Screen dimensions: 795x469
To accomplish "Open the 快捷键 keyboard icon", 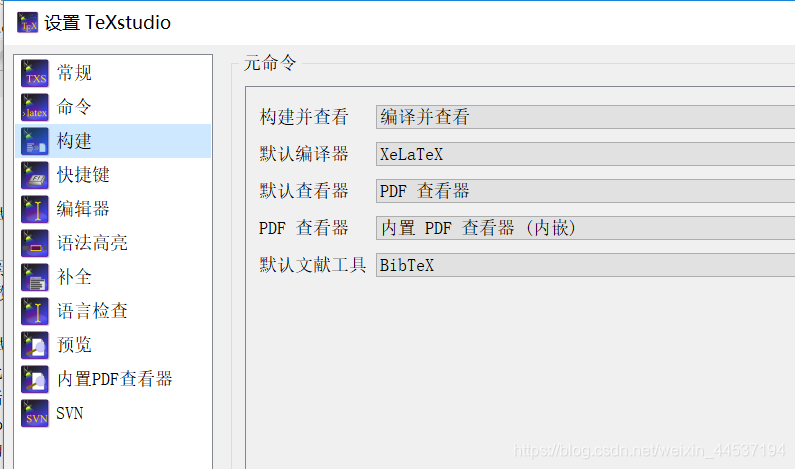I will pos(35,175).
